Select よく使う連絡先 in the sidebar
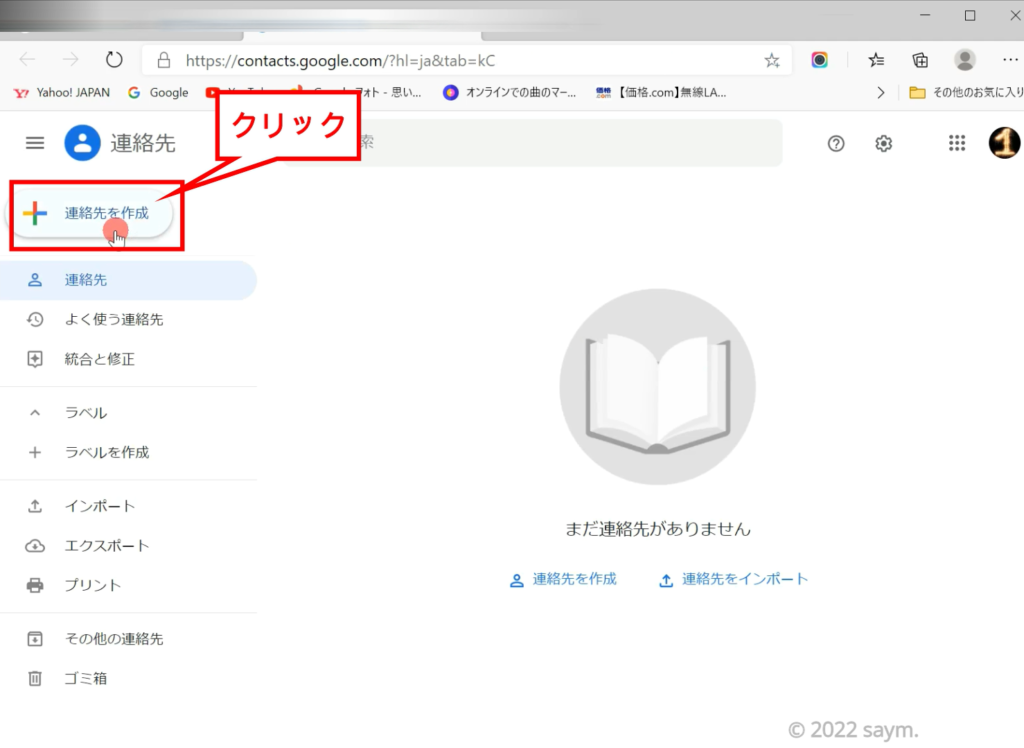Screen dimensions: 1024x748 click(x=113, y=320)
